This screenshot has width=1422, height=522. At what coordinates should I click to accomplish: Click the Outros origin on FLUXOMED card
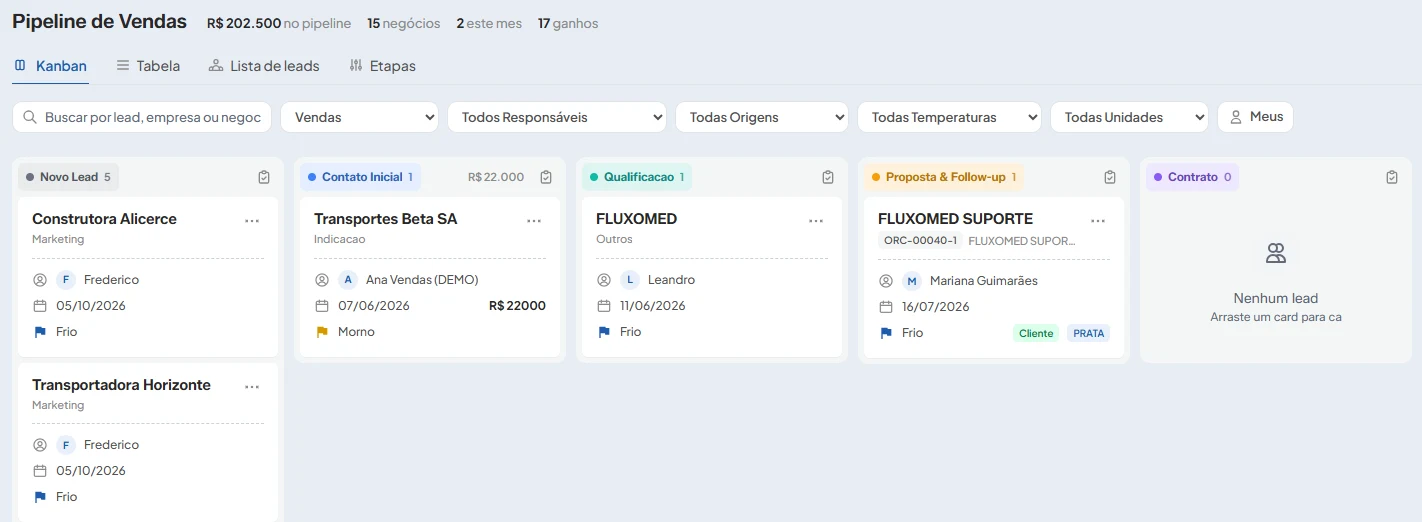[x=613, y=239]
